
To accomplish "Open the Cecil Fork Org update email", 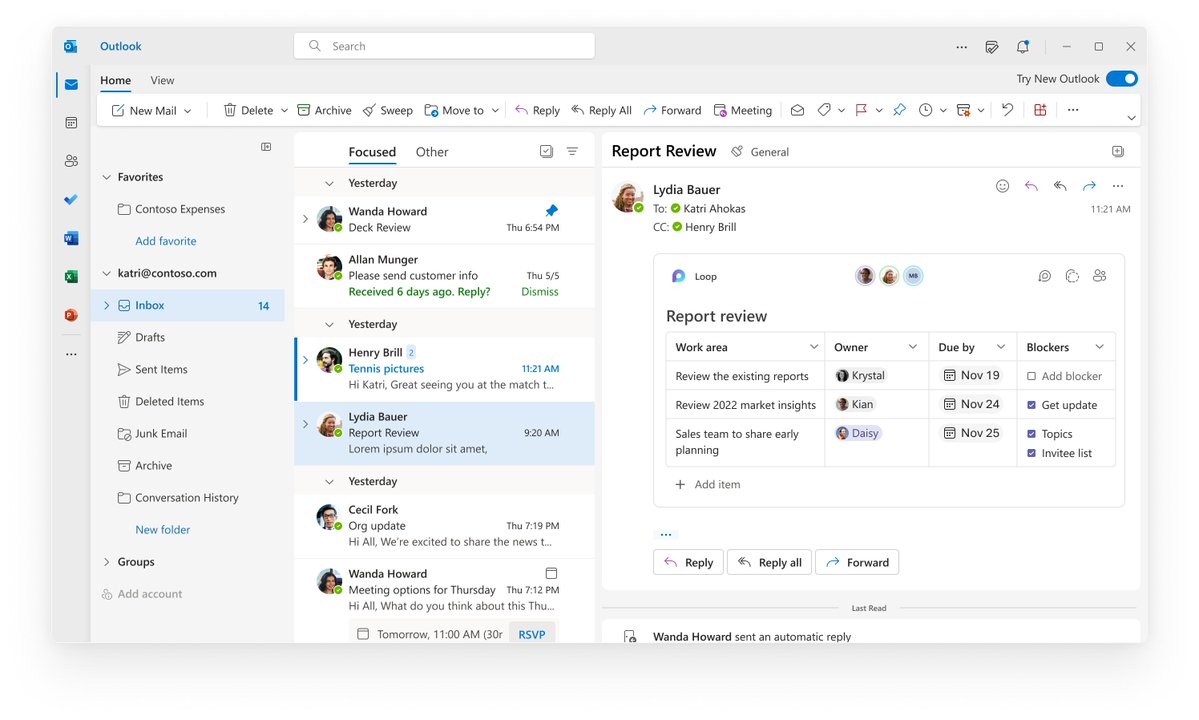I will coord(444,526).
